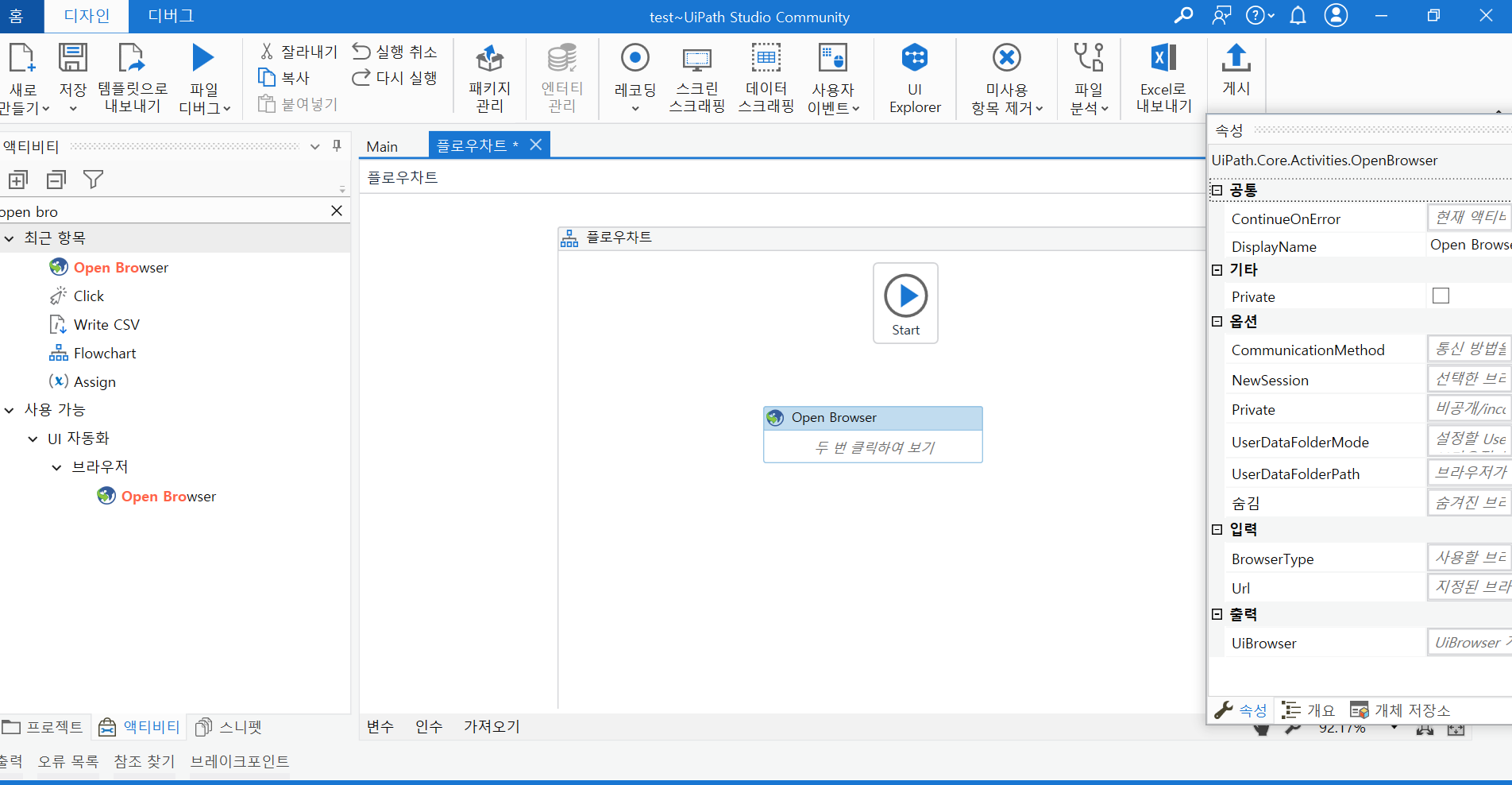Select Flowchart activity in list
Viewport: 1512px width, 785px height.
93,354
